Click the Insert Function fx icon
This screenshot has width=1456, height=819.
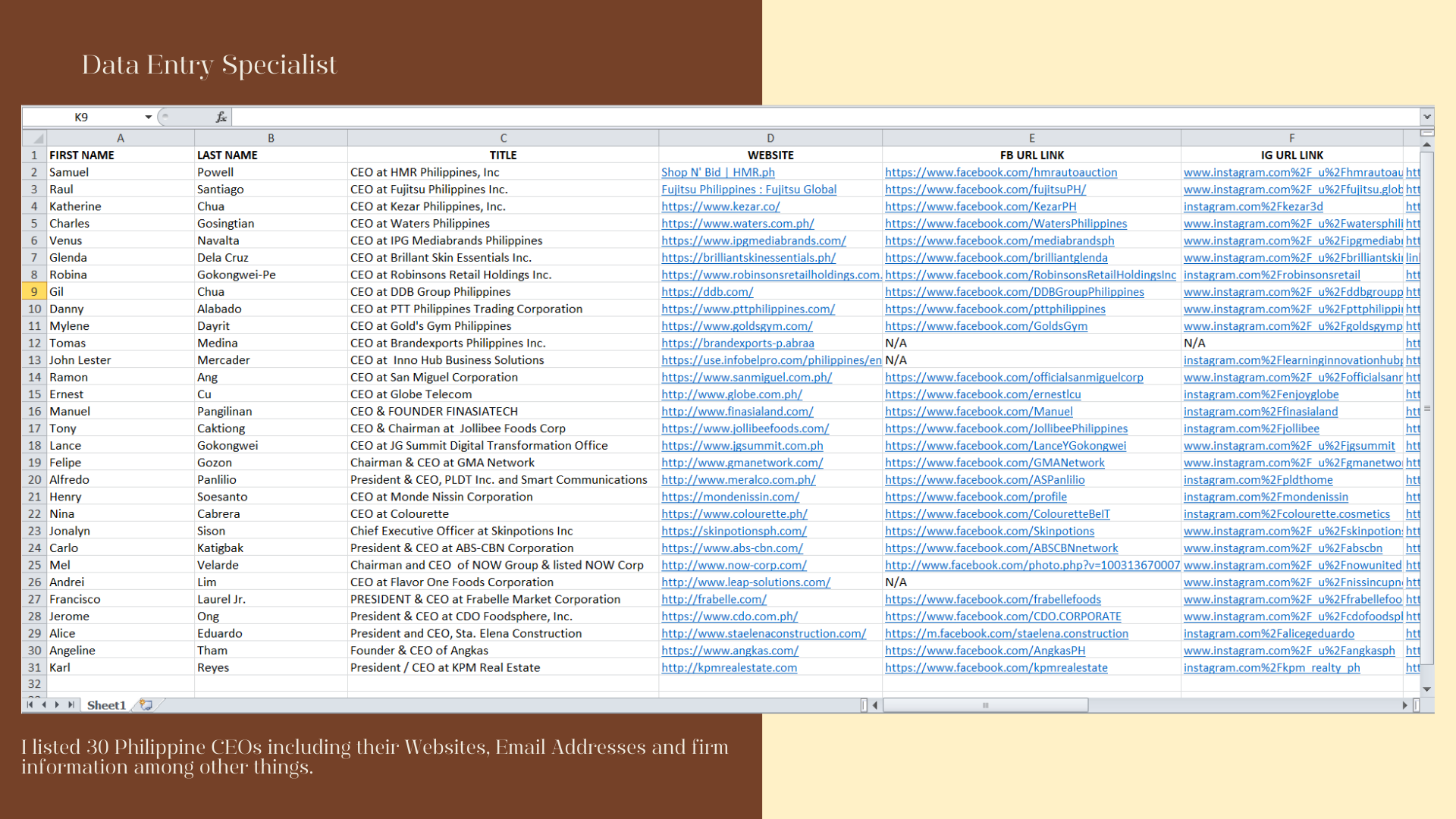click(221, 117)
